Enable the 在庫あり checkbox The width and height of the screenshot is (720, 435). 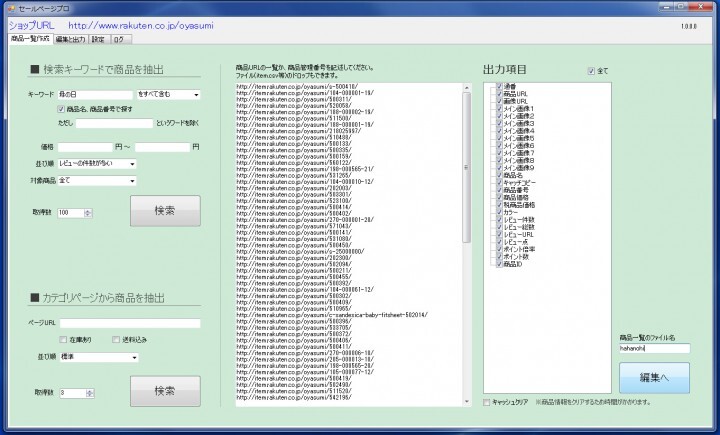point(62,338)
